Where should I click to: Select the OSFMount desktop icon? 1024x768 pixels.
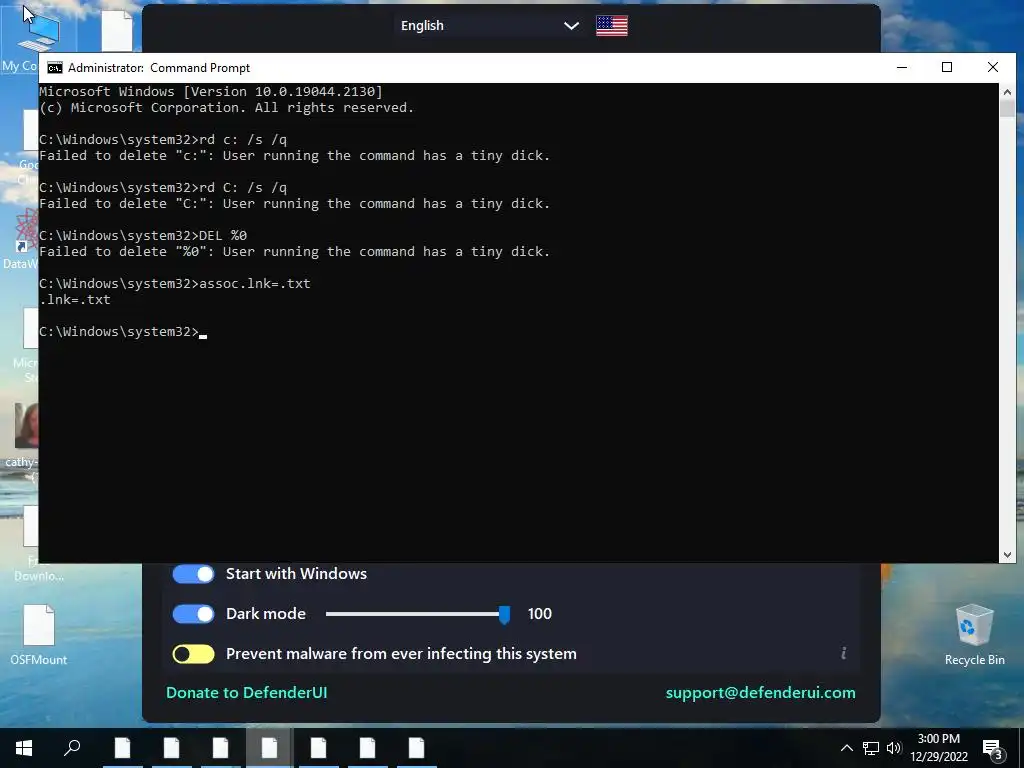coord(39,635)
